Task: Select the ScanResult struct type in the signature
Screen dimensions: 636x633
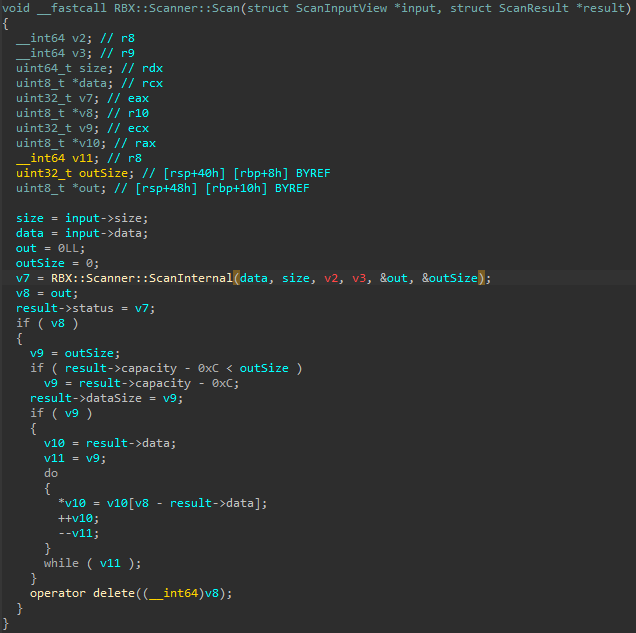Action: (533, 8)
